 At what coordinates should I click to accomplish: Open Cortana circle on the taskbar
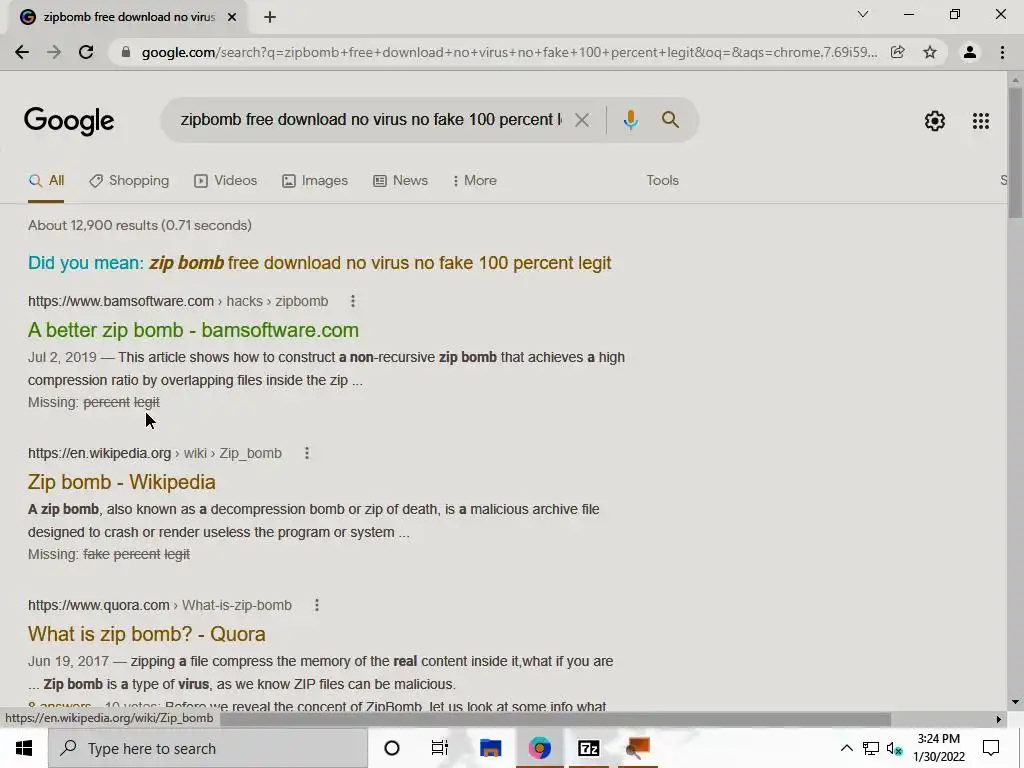[x=392, y=748]
